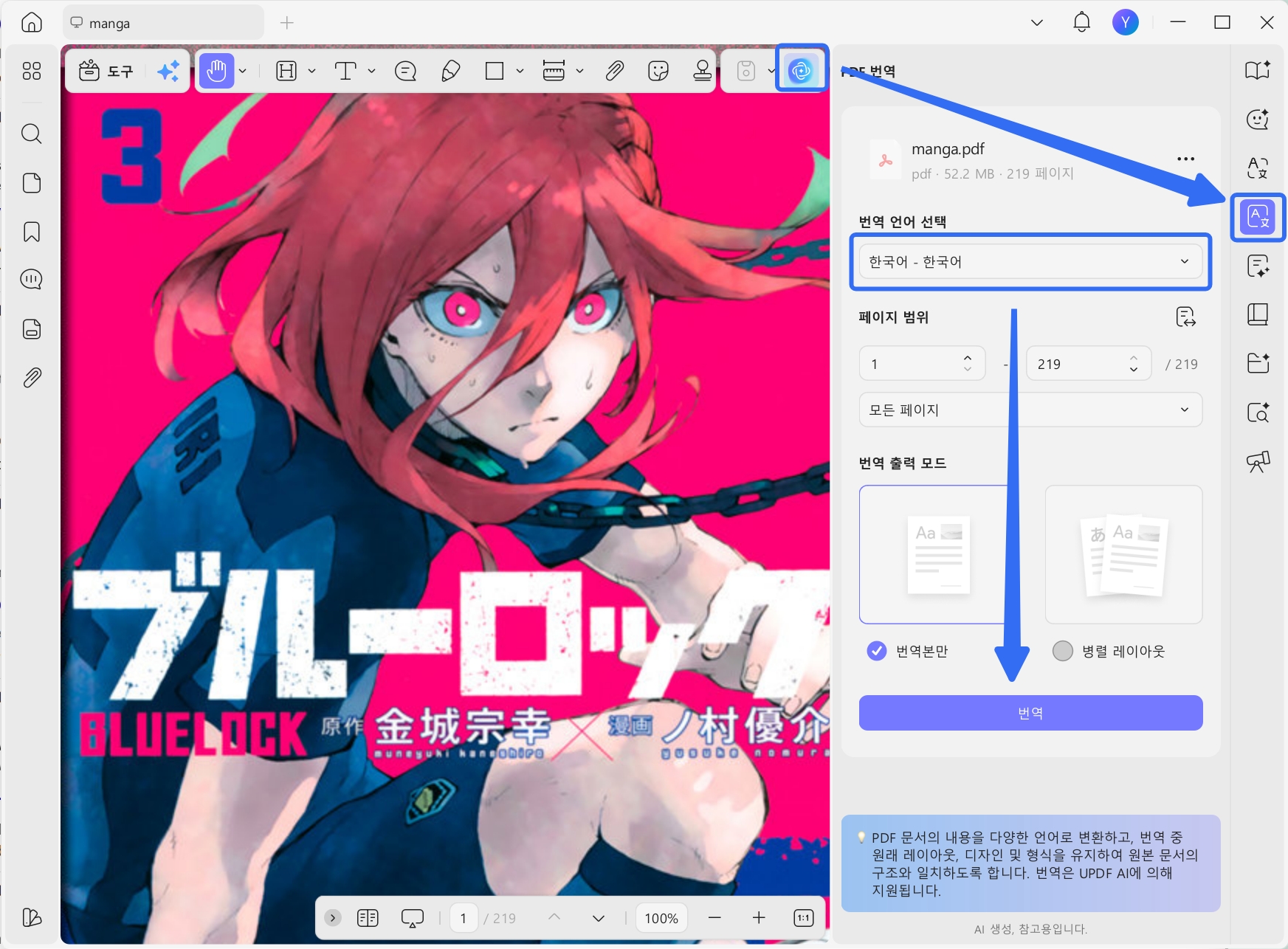Expand the highlight tool dropdown arrow
Viewport: 1288px width, 949px height.
[311, 71]
